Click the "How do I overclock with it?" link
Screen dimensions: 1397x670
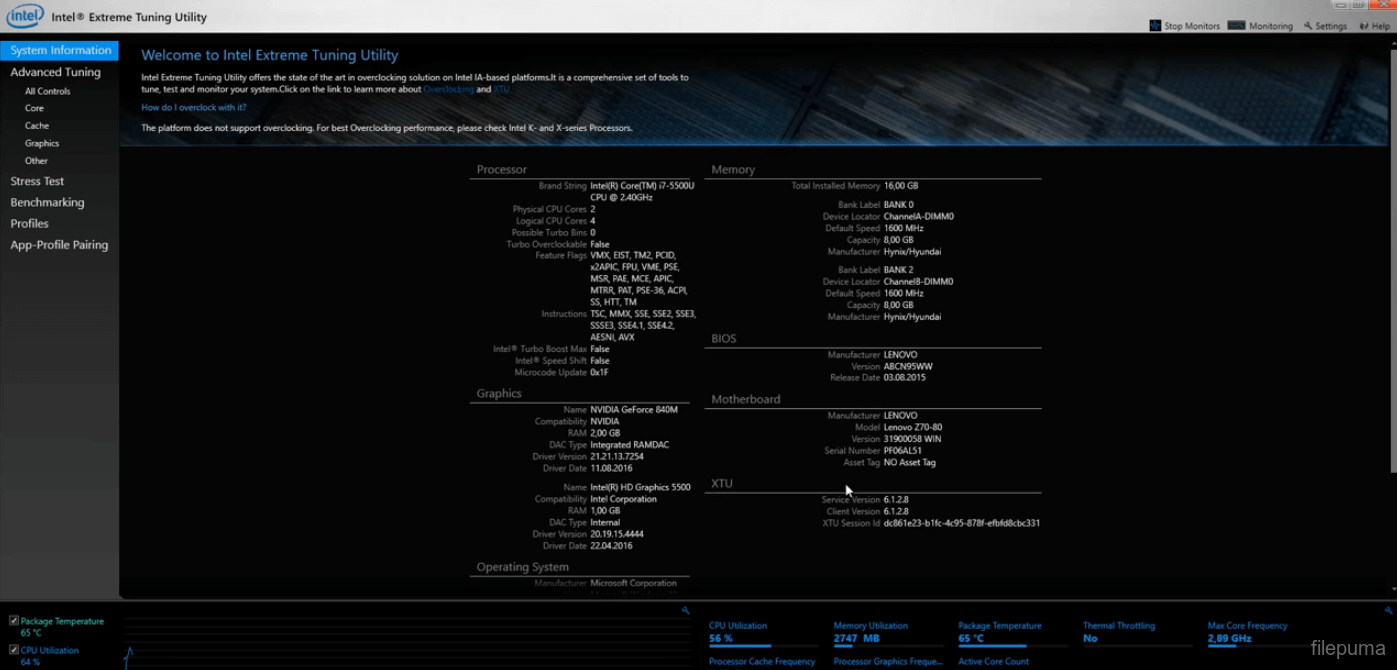point(193,107)
